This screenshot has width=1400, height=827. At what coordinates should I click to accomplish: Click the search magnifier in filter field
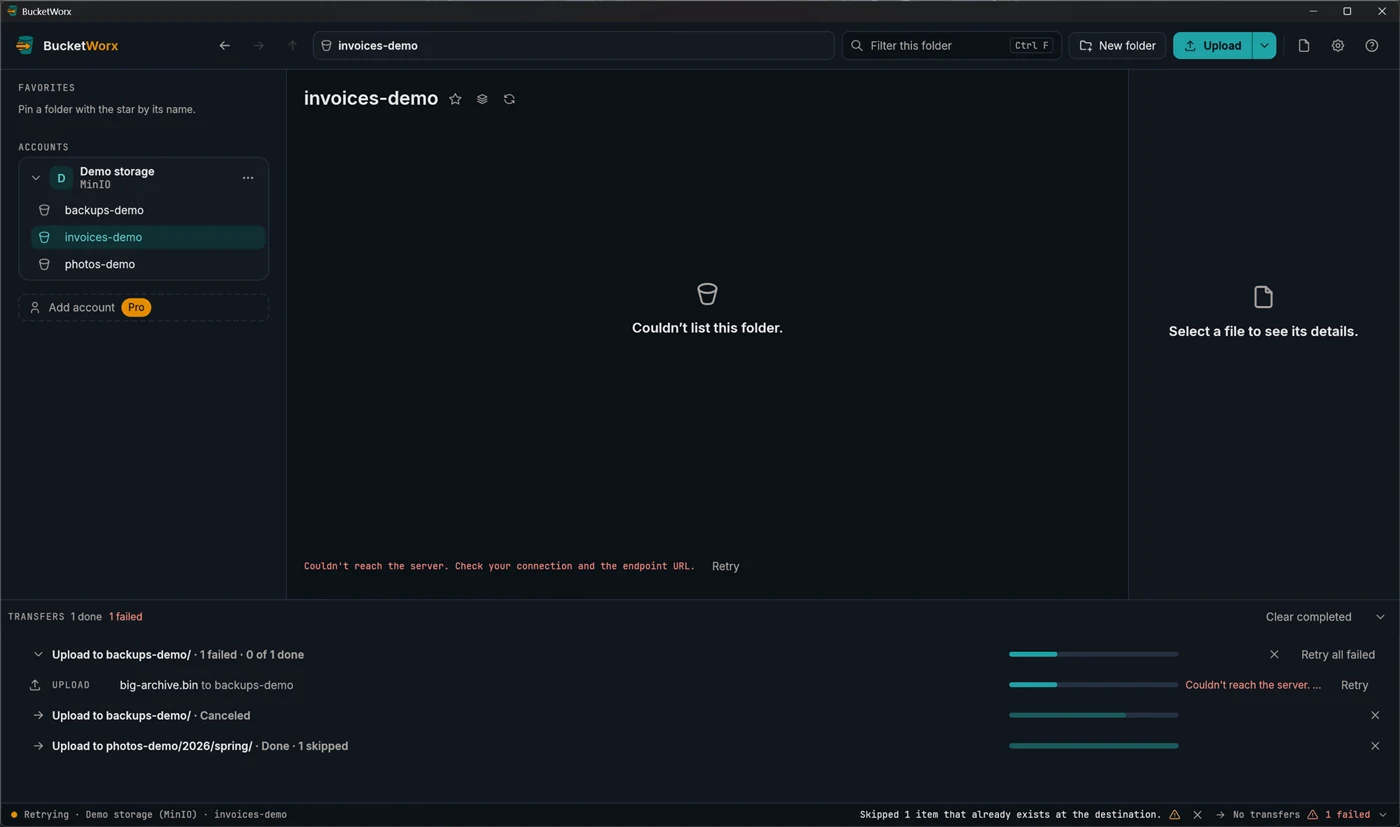857,46
